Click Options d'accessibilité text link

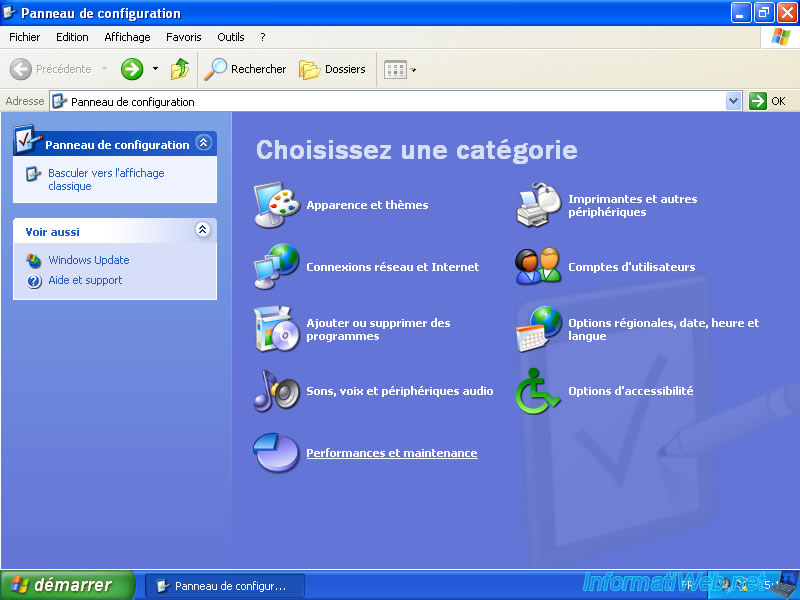(x=631, y=391)
